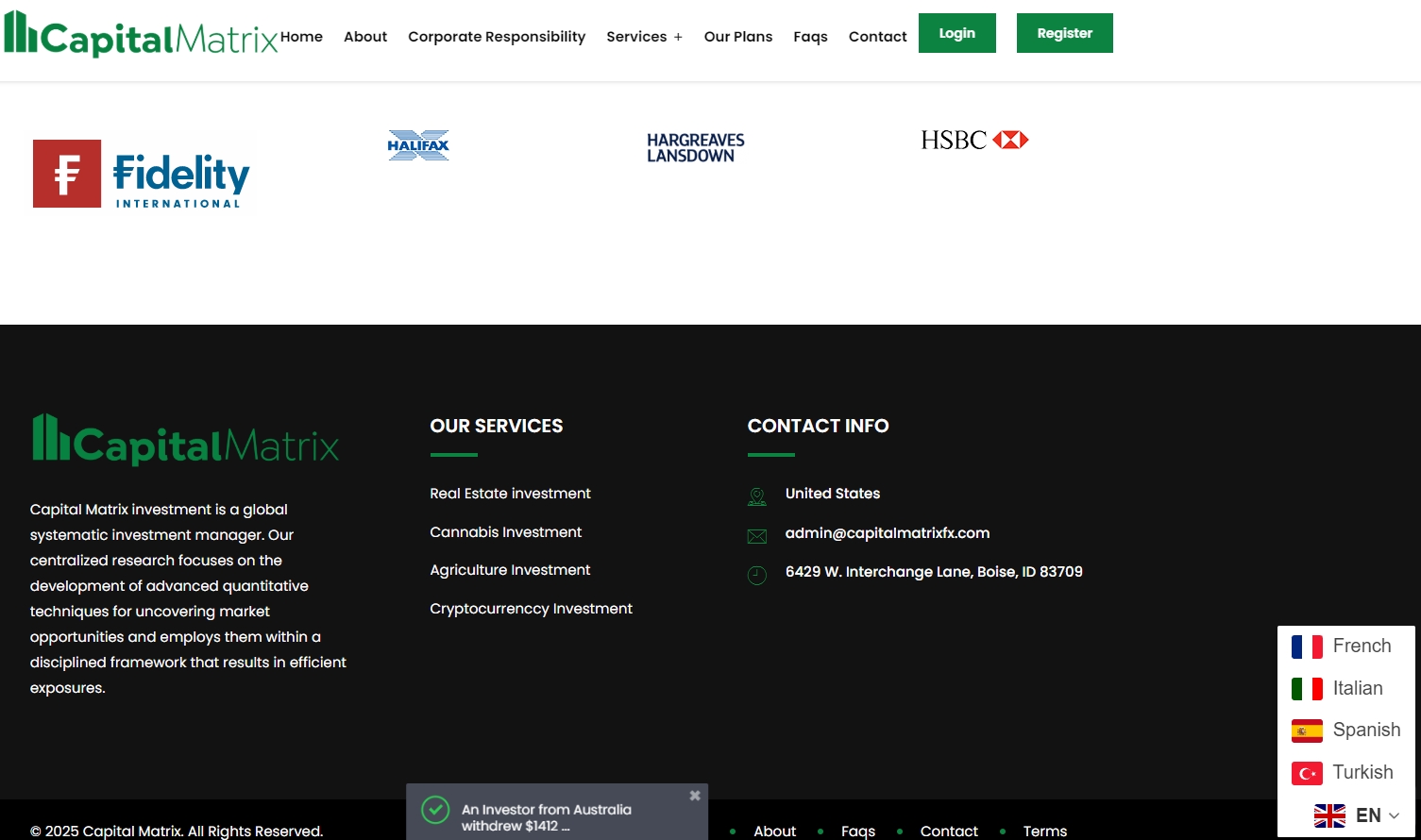Click the HSBC partner logo

(974, 141)
